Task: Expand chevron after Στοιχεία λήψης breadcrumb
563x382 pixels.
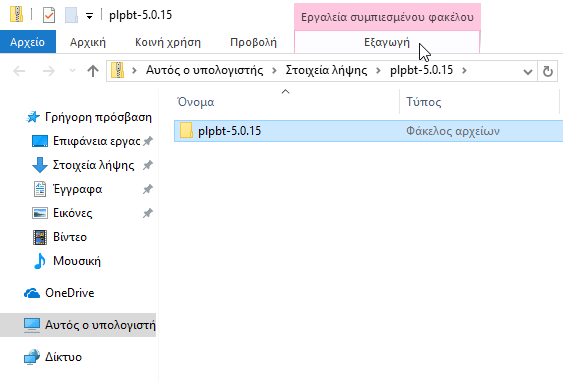Action: coord(378,70)
